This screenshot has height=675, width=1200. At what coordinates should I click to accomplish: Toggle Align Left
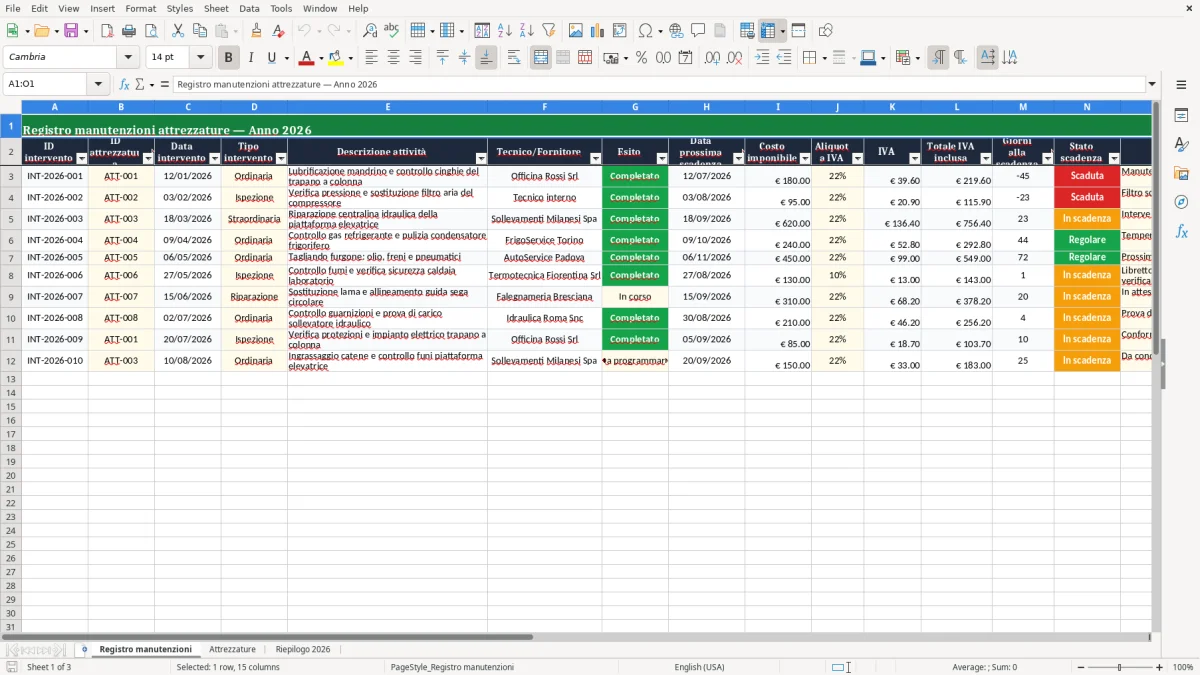[371, 57]
